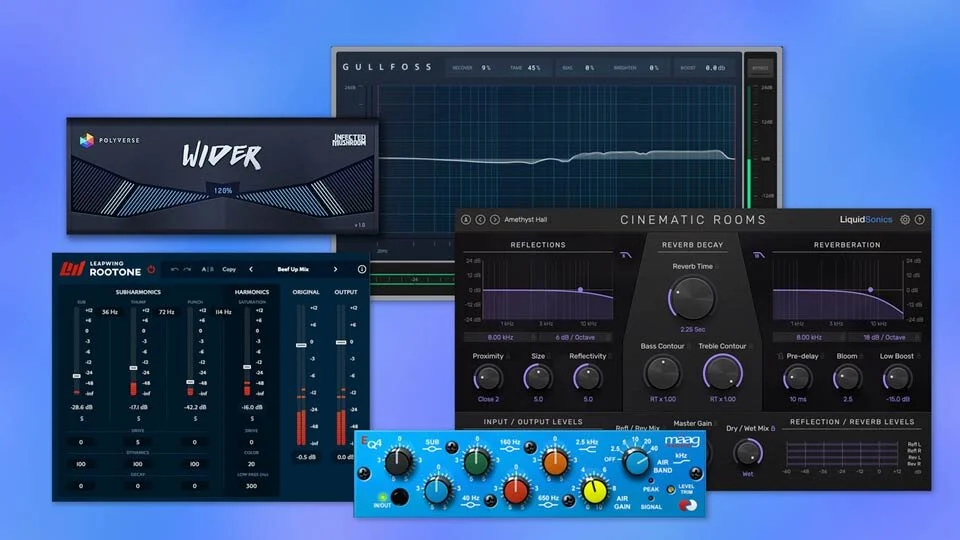Click the Leapwing logo in Rootone
This screenshot has height=540, width=960.
click(72, 269)
